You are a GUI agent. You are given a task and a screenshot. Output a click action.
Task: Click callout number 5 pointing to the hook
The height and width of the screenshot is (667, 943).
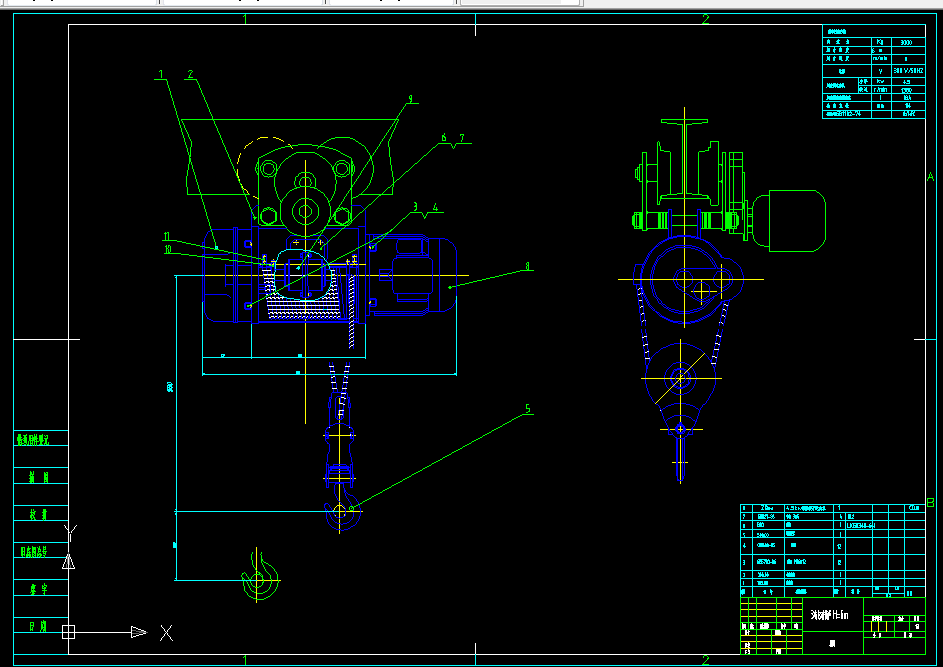coord(528,409)
